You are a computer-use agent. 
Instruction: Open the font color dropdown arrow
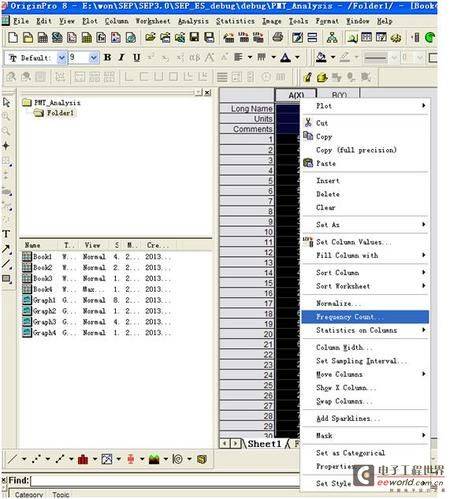[297, 57]
